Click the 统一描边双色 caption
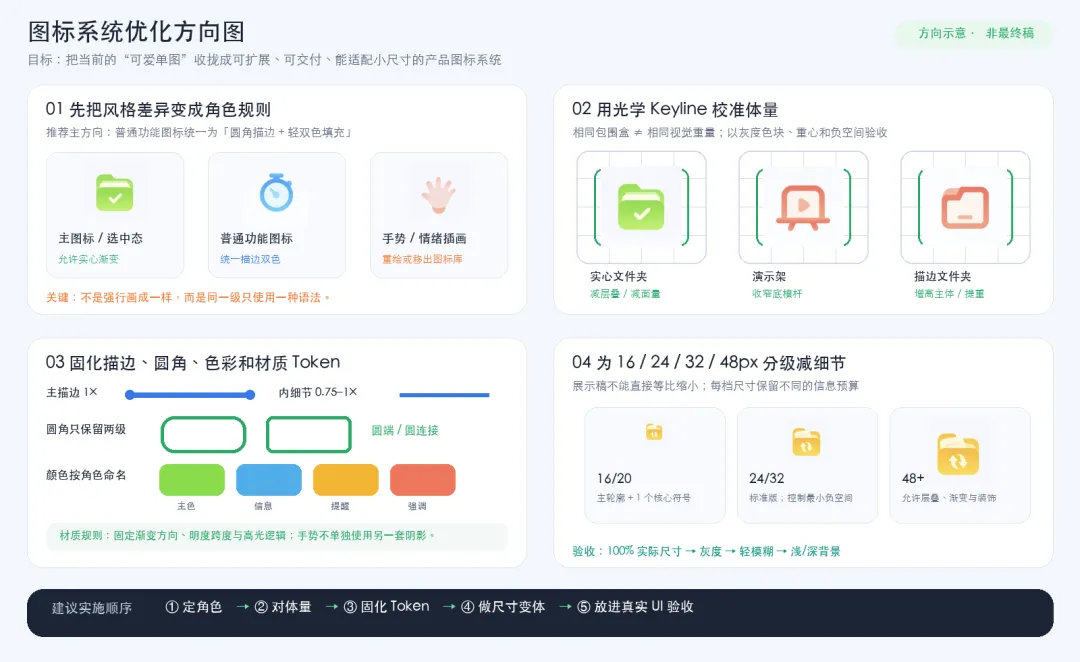The width and height of the screenshot is (1080, 662). click(x=250, y=259)
